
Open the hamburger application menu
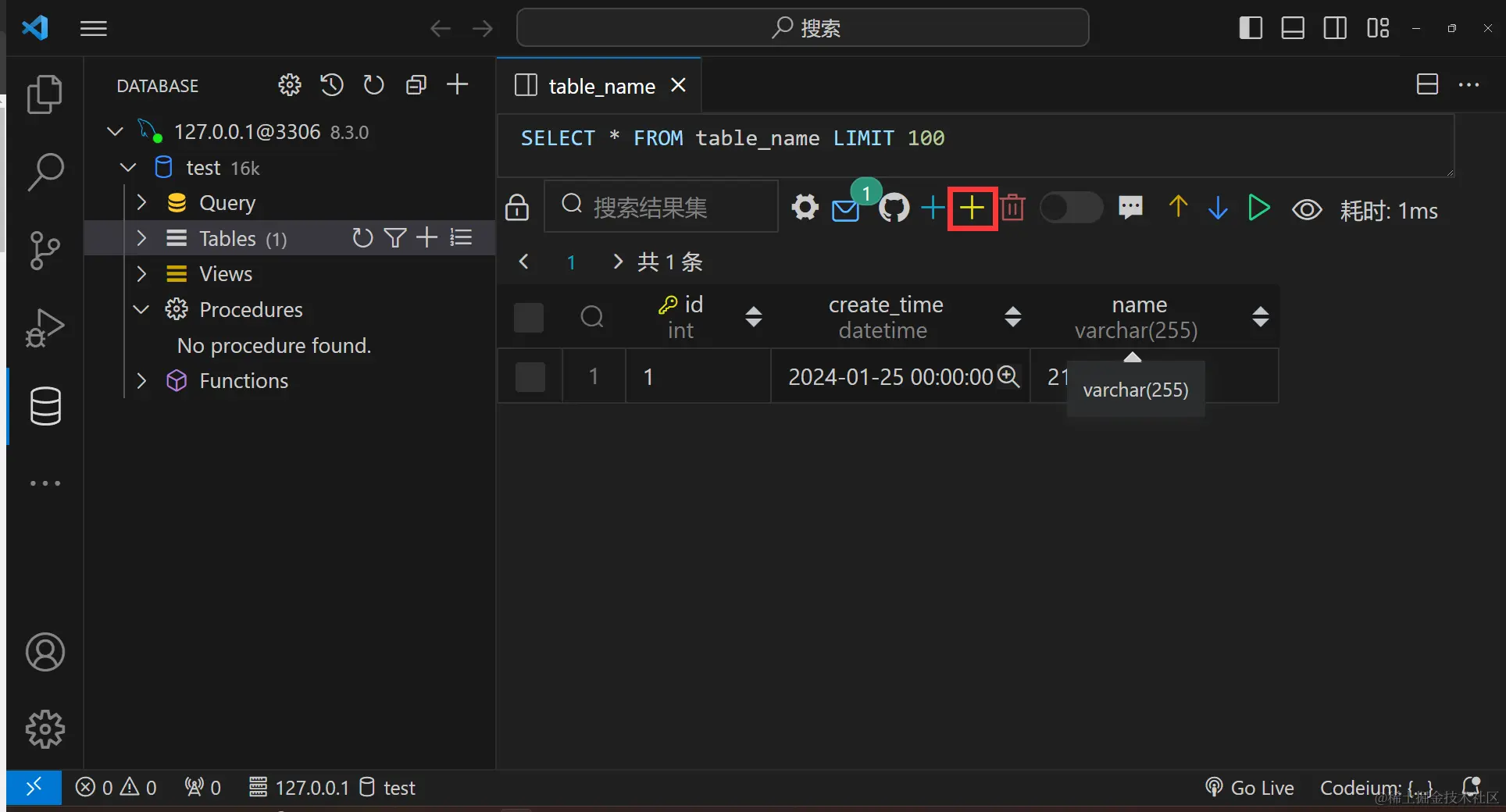(94, 29)
